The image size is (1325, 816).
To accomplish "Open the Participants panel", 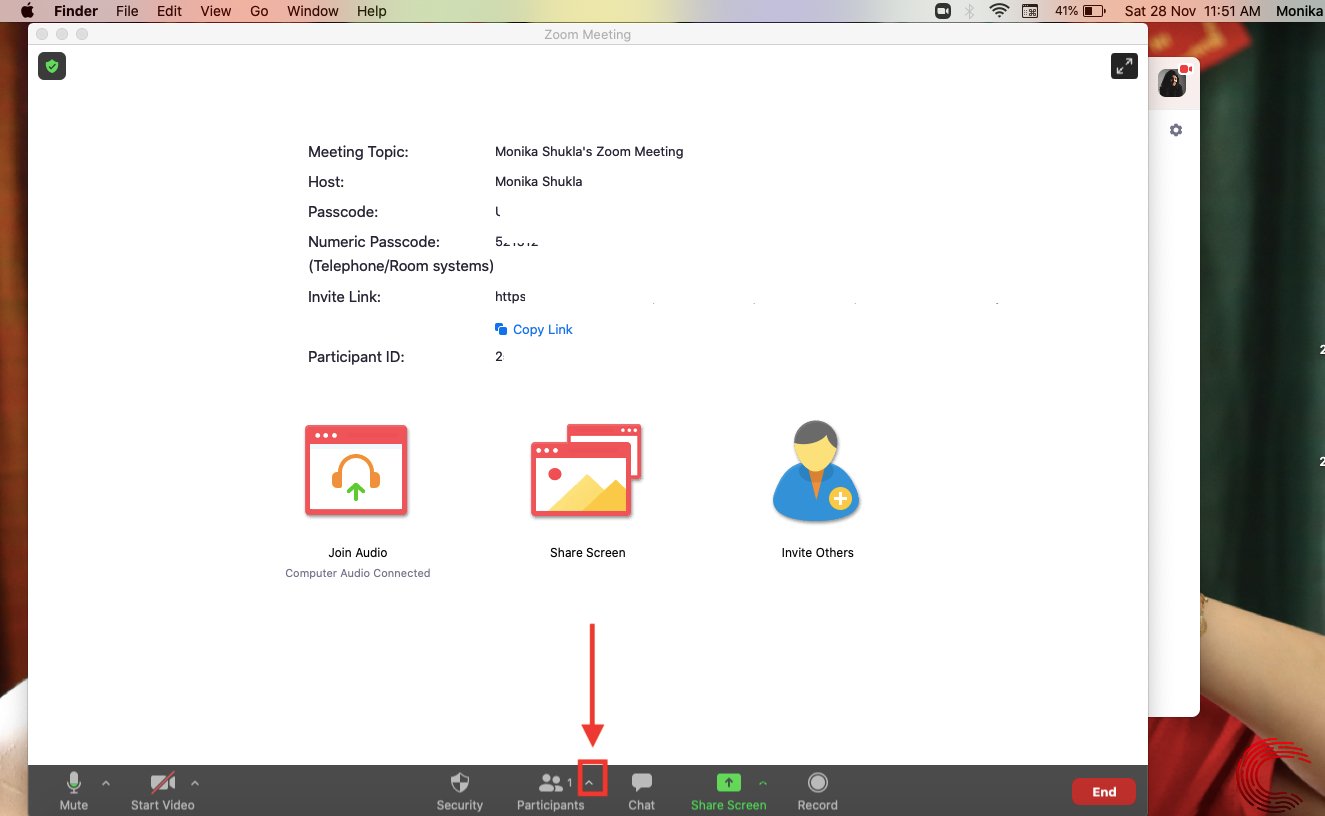I will 550,790.
